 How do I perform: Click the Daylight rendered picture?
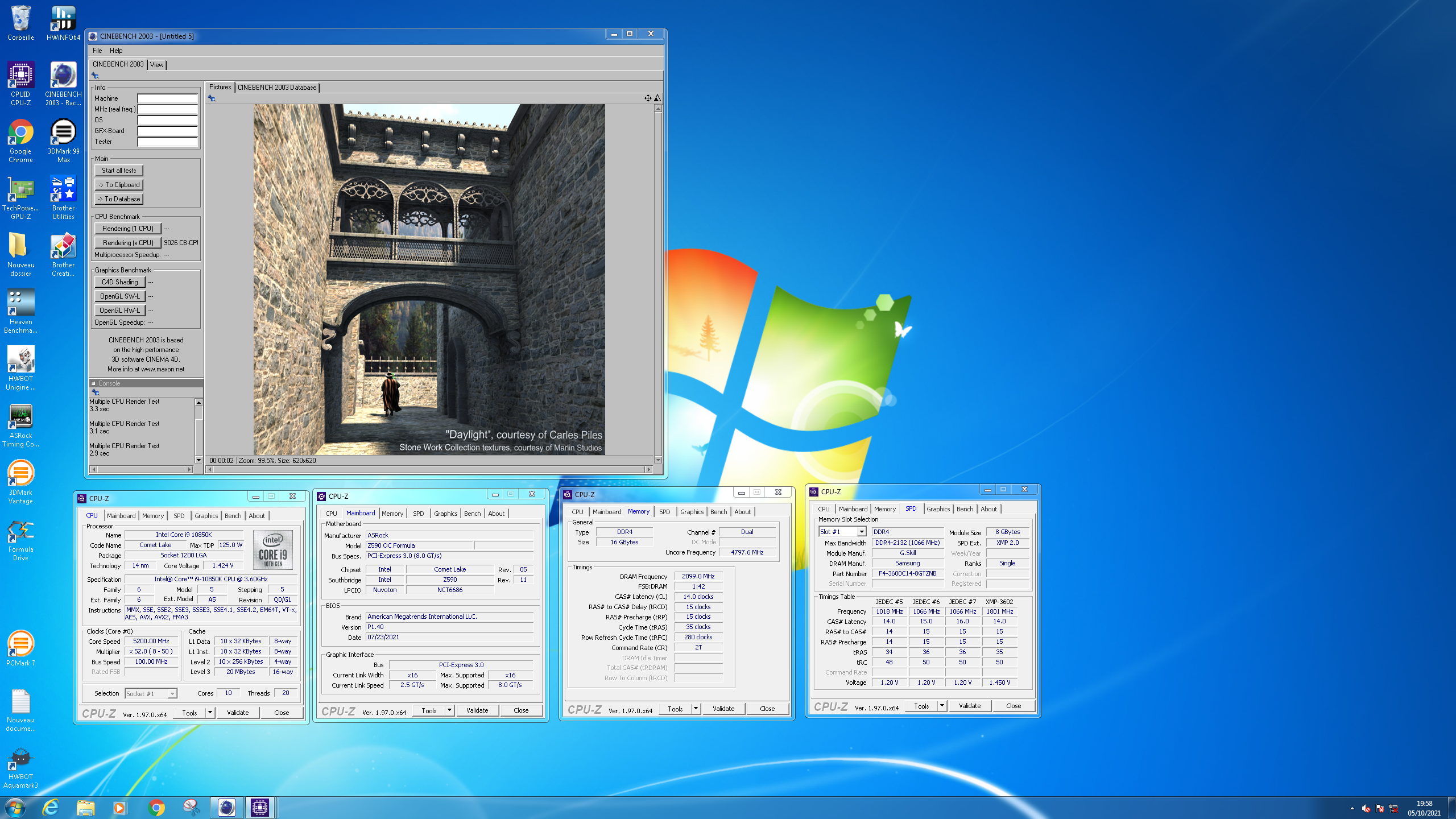(429, 279)
